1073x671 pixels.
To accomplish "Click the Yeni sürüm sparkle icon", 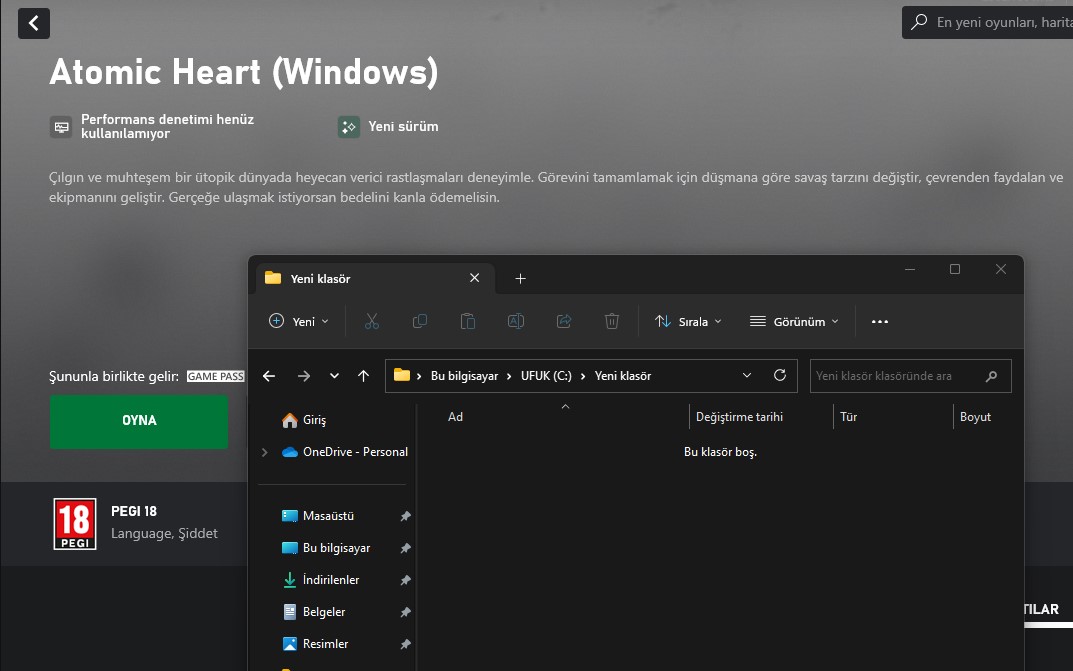I will pos(348,127).
